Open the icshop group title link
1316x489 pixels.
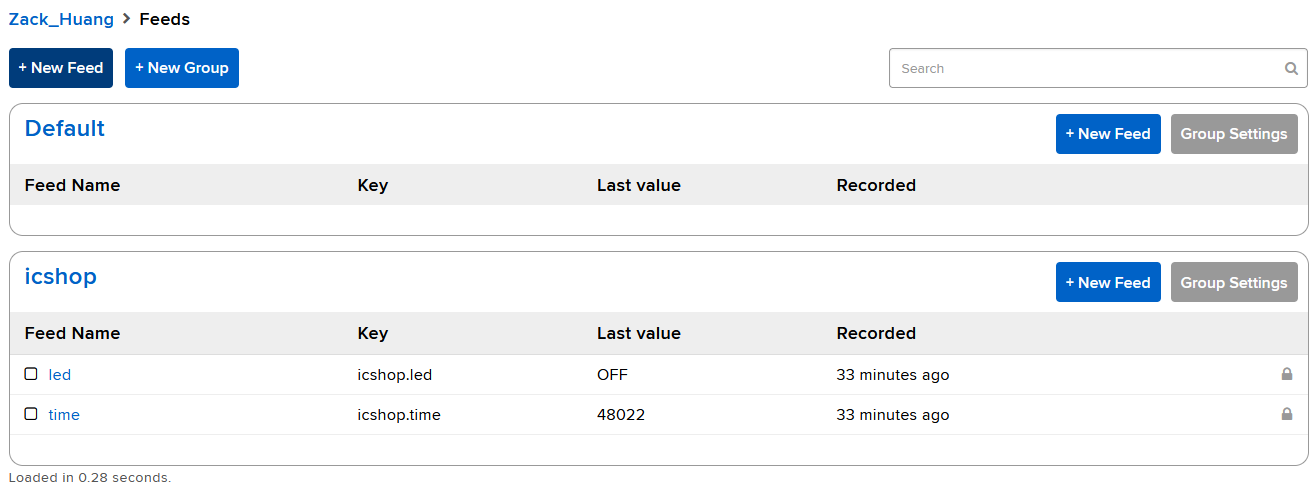point(61,277)
